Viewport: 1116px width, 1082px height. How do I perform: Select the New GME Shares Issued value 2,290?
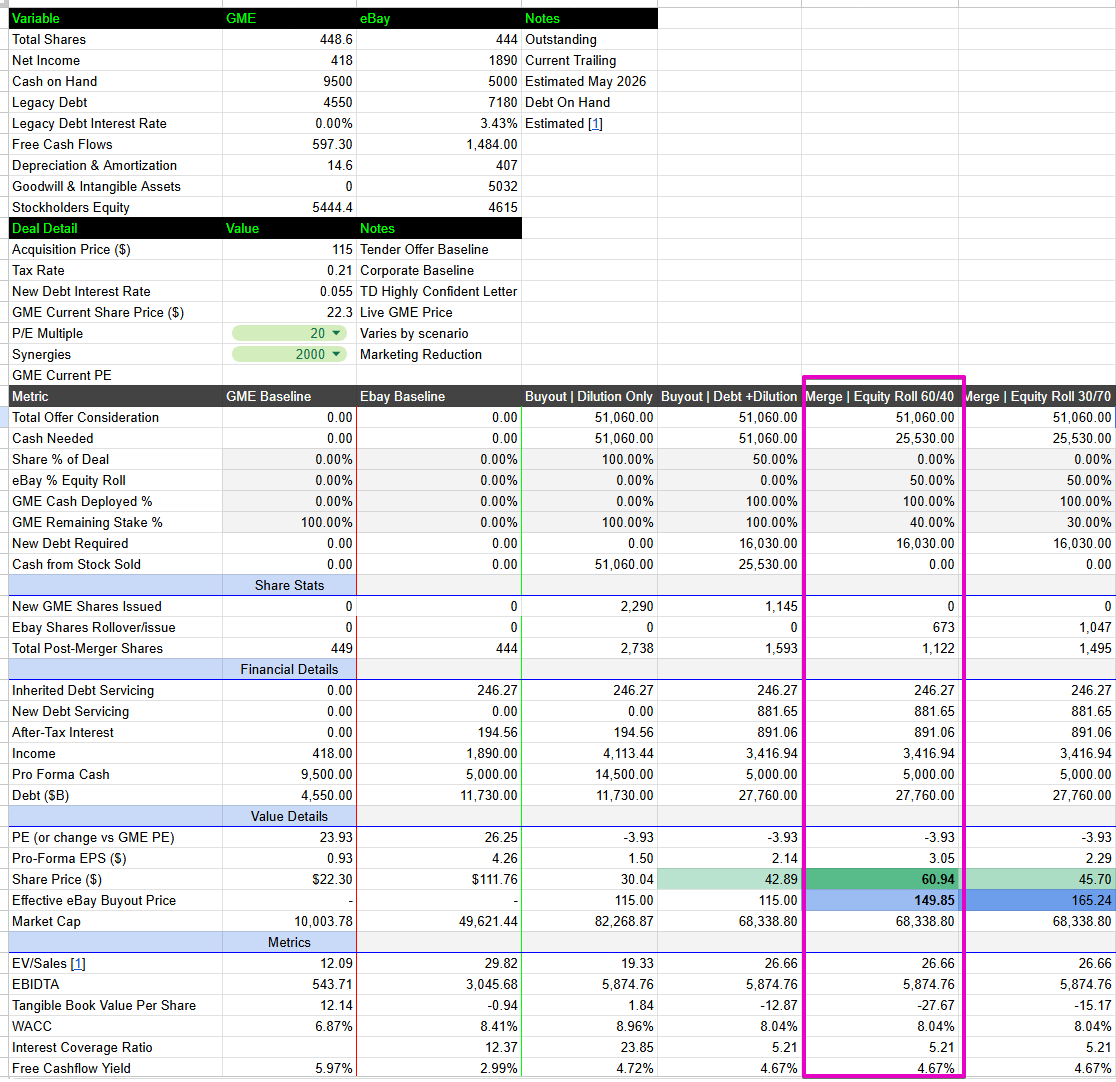tap(589, 606)
